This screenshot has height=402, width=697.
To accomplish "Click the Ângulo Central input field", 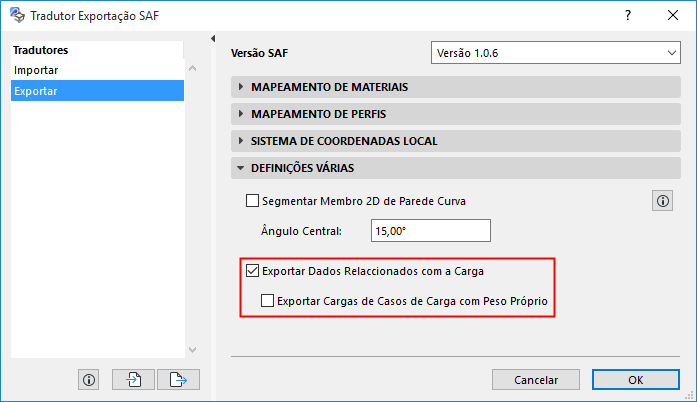I will tap(431, 231).
